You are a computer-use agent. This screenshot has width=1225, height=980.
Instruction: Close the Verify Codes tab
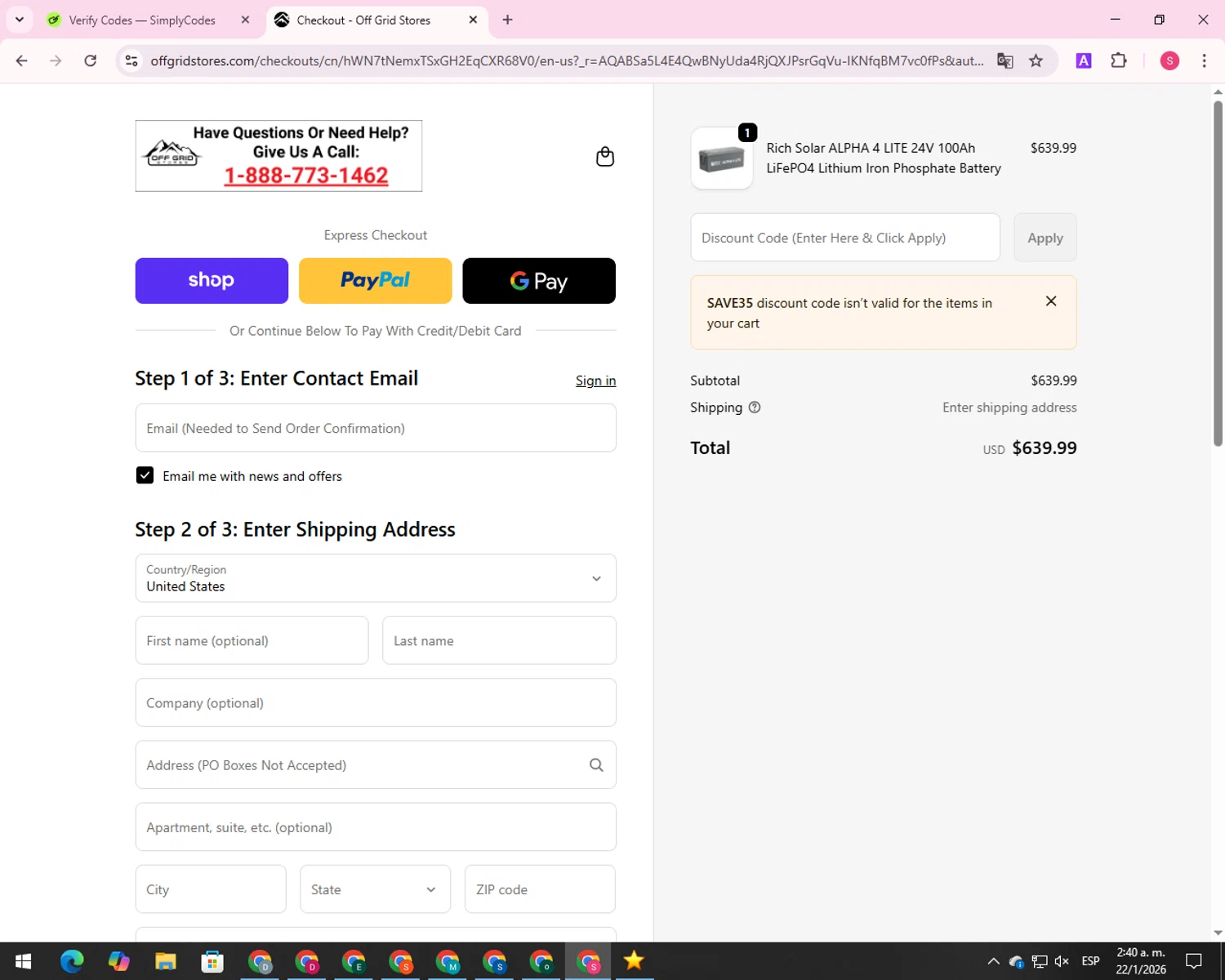245,20
